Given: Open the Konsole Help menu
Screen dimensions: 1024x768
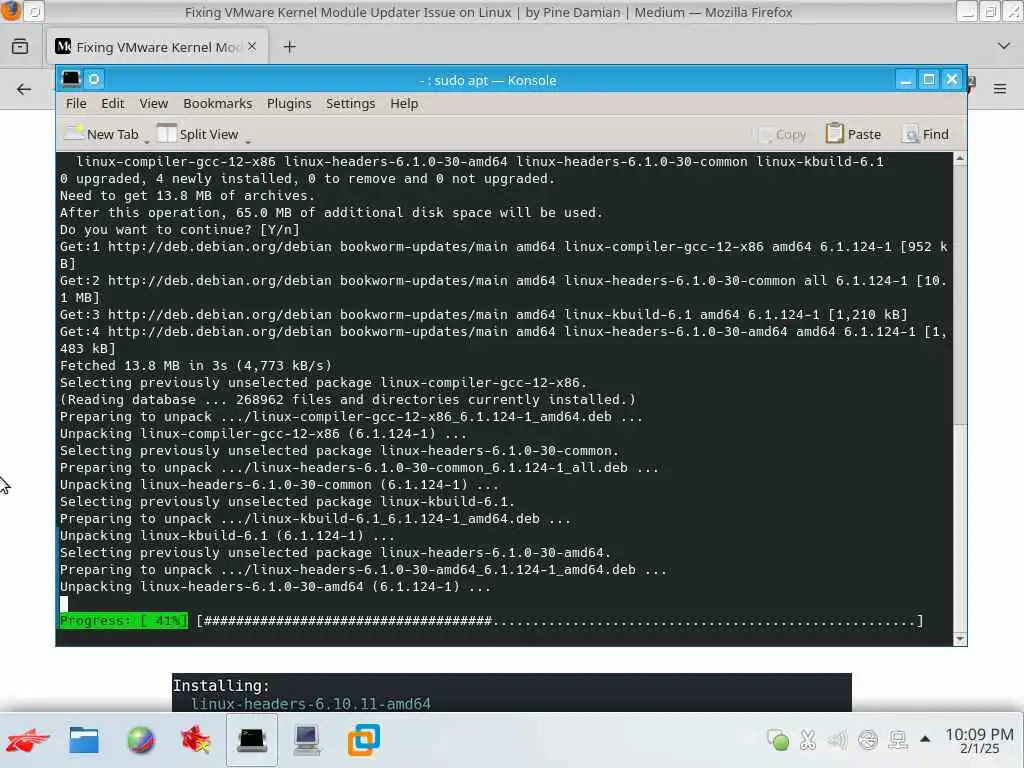Looking at the screenshot, I should [404, 104].
